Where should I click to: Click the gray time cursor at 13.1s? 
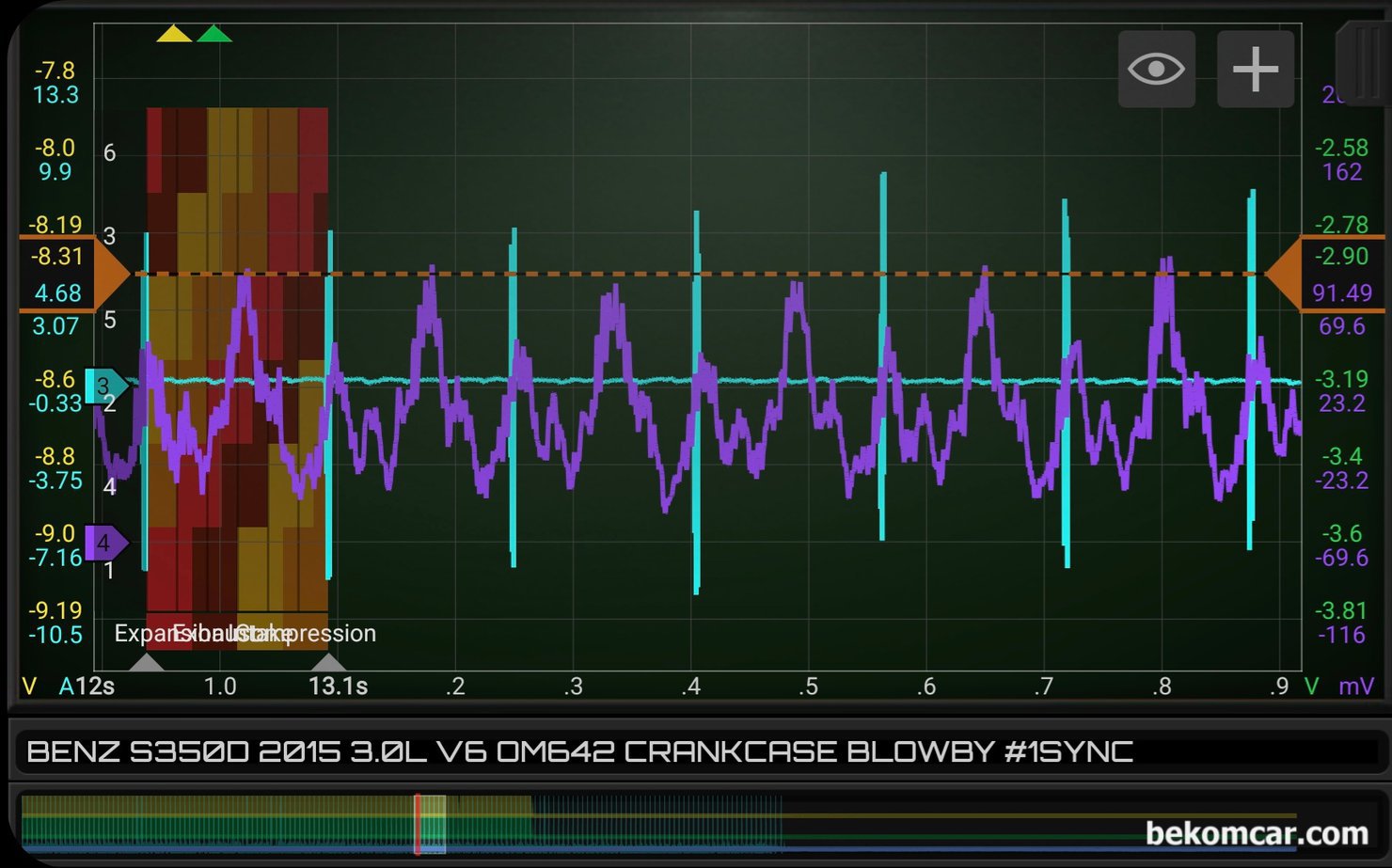(x=328, y=661)
